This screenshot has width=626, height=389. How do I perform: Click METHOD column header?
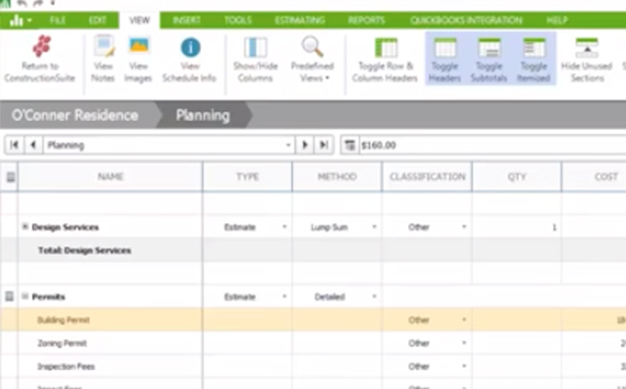pos(337,177)
